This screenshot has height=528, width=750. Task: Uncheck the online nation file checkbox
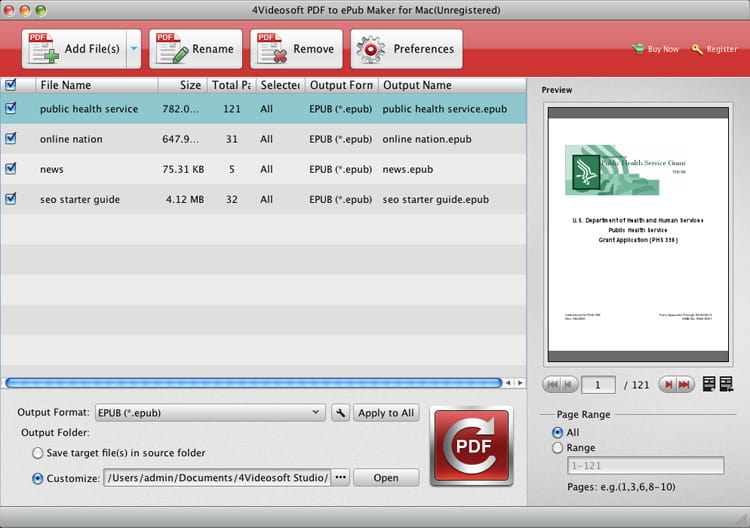coord(11,139)
